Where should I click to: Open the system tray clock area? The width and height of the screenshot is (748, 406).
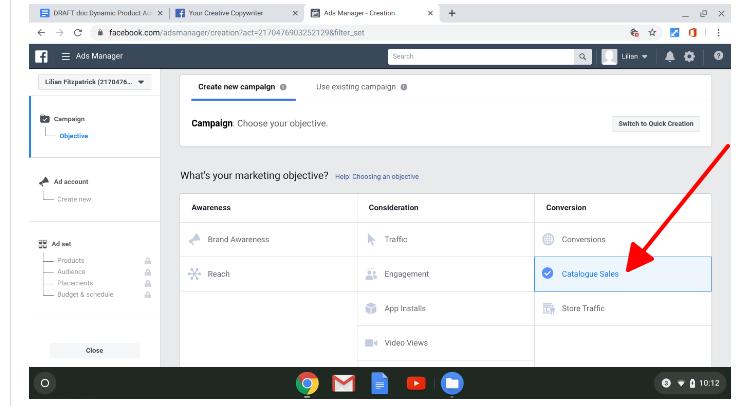[x=690, y=383]
